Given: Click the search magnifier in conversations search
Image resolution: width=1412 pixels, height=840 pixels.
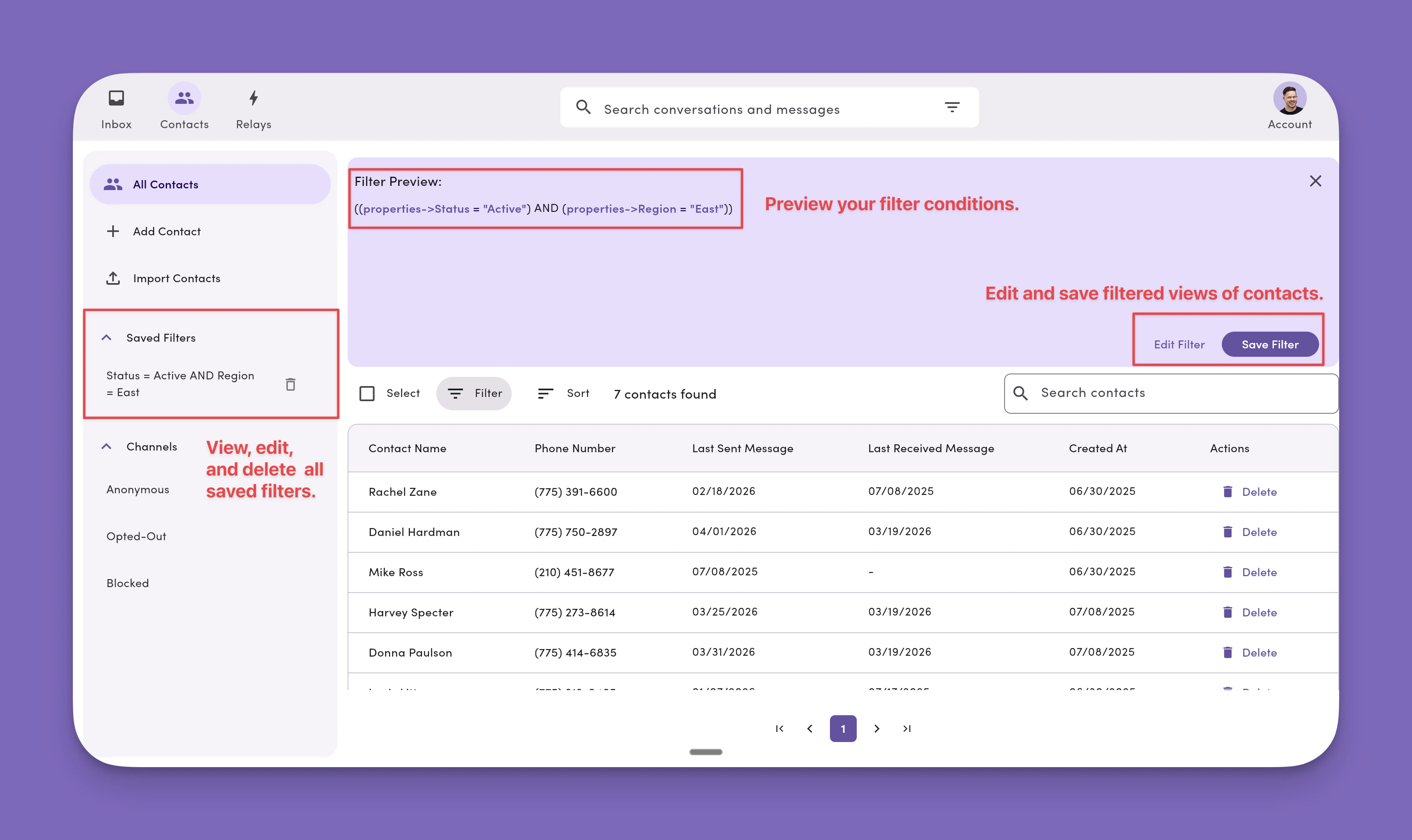Looking at the screenshot, I should coord(583,107).
